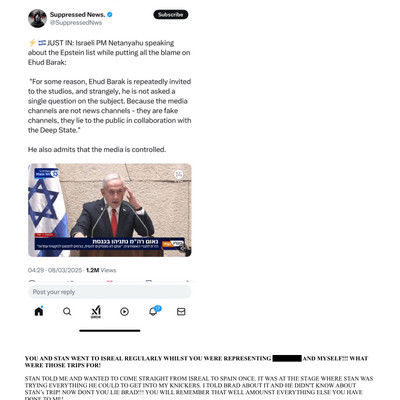
Task: Launch the Grok xAI tab
Action: click(96, 312)
